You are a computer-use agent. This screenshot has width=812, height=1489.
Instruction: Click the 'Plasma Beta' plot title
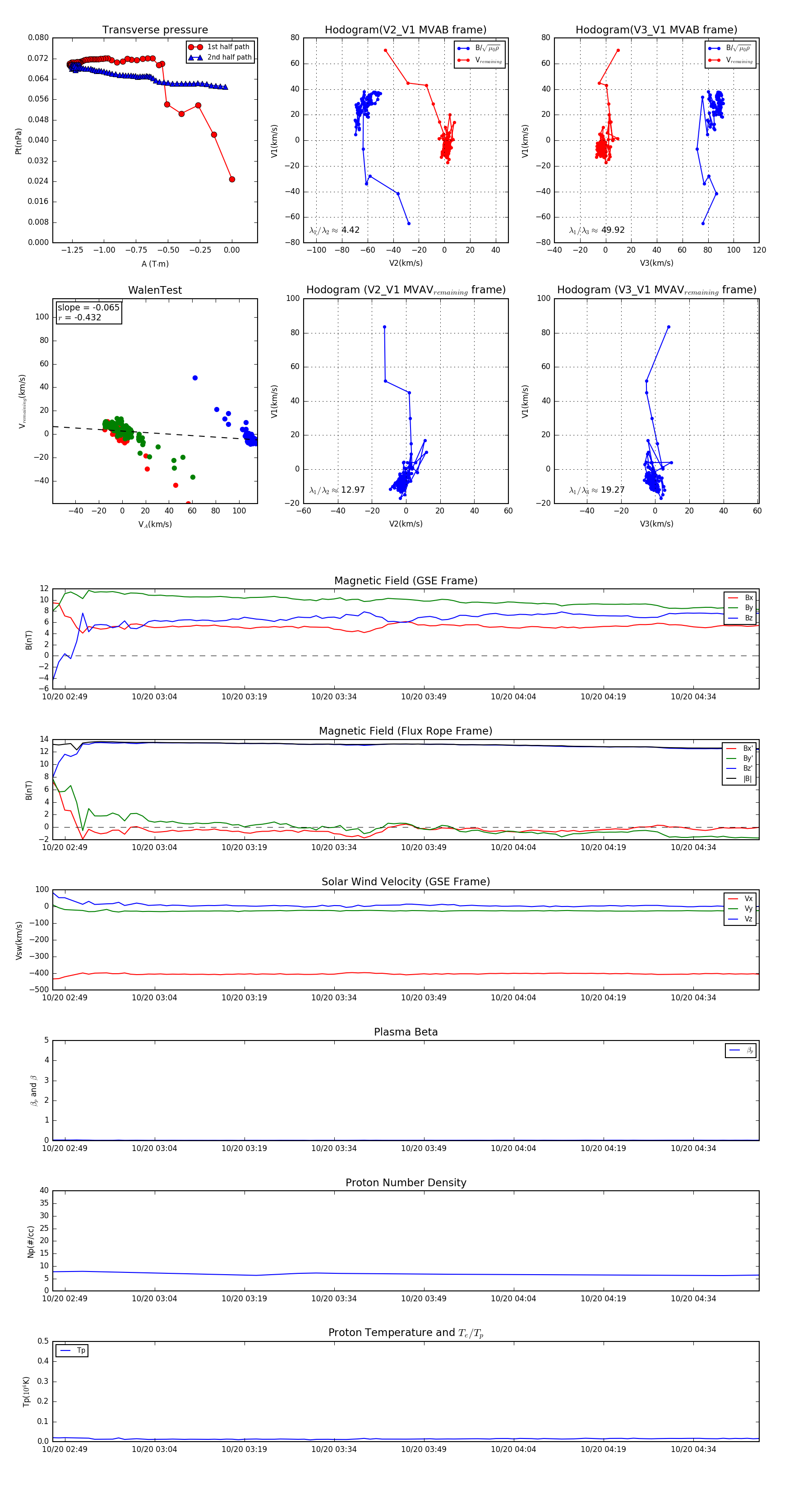pyautogui.click(x=406, y=1032)
